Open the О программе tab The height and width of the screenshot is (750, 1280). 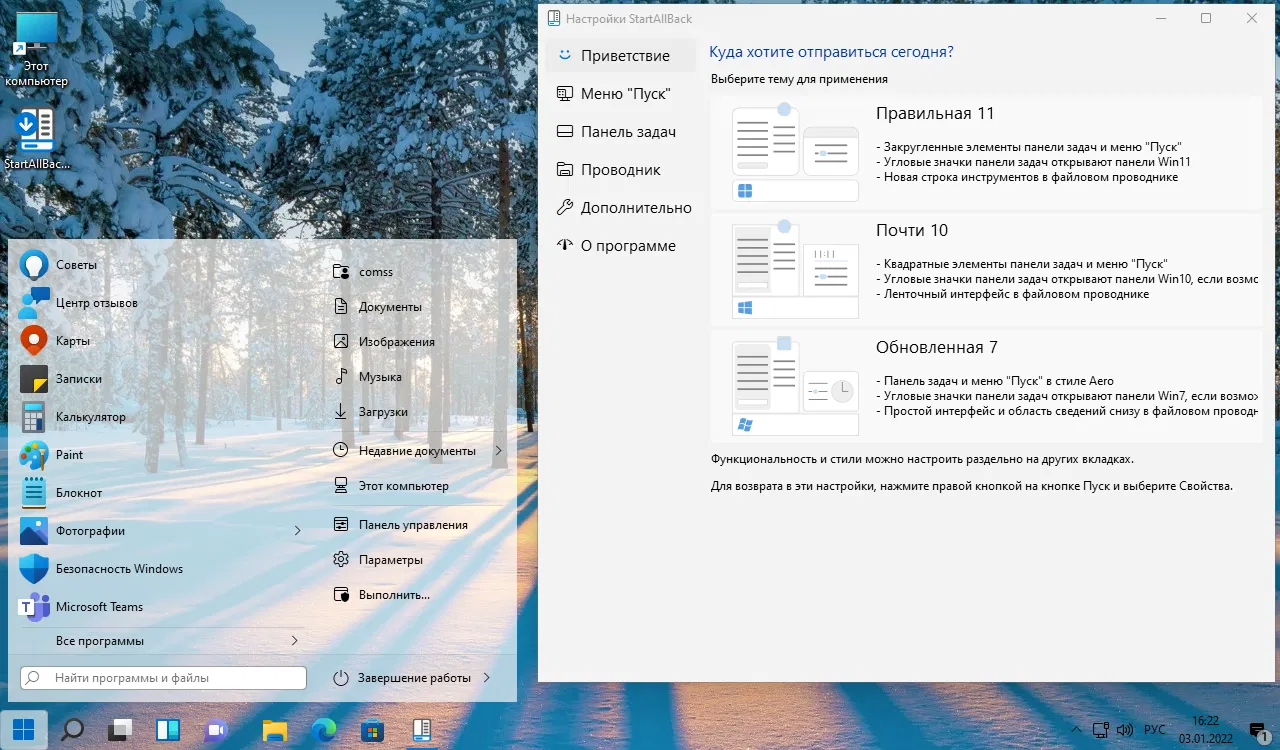coord(621,246)
